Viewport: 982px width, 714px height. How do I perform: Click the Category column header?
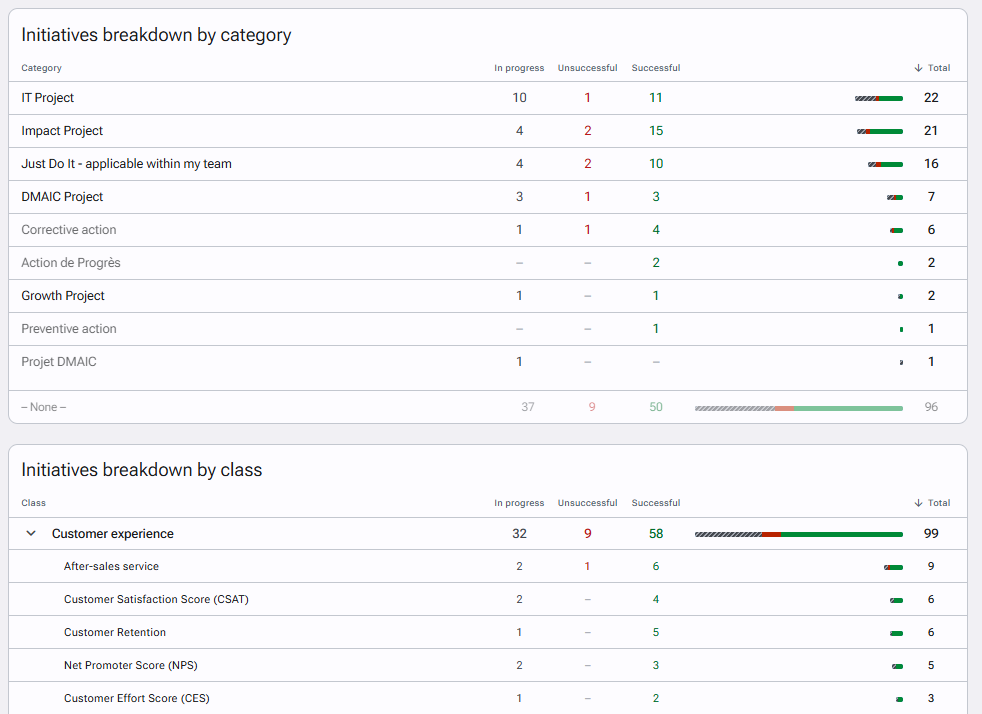41,68
